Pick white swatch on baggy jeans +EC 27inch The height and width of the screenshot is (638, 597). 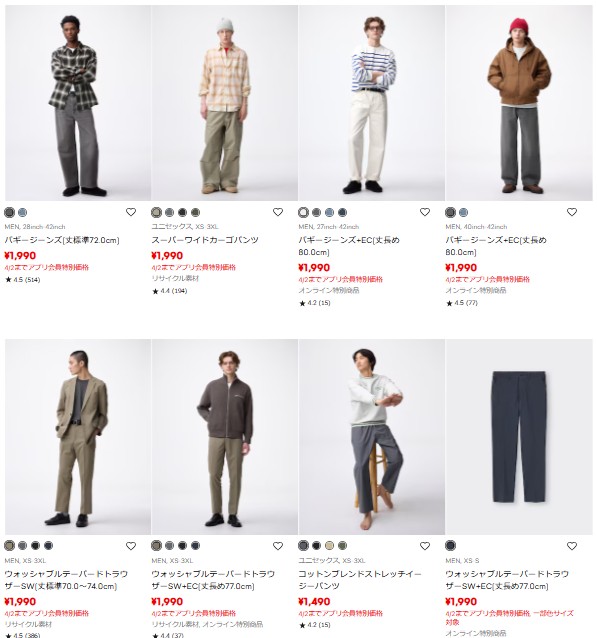pos(304,212)
